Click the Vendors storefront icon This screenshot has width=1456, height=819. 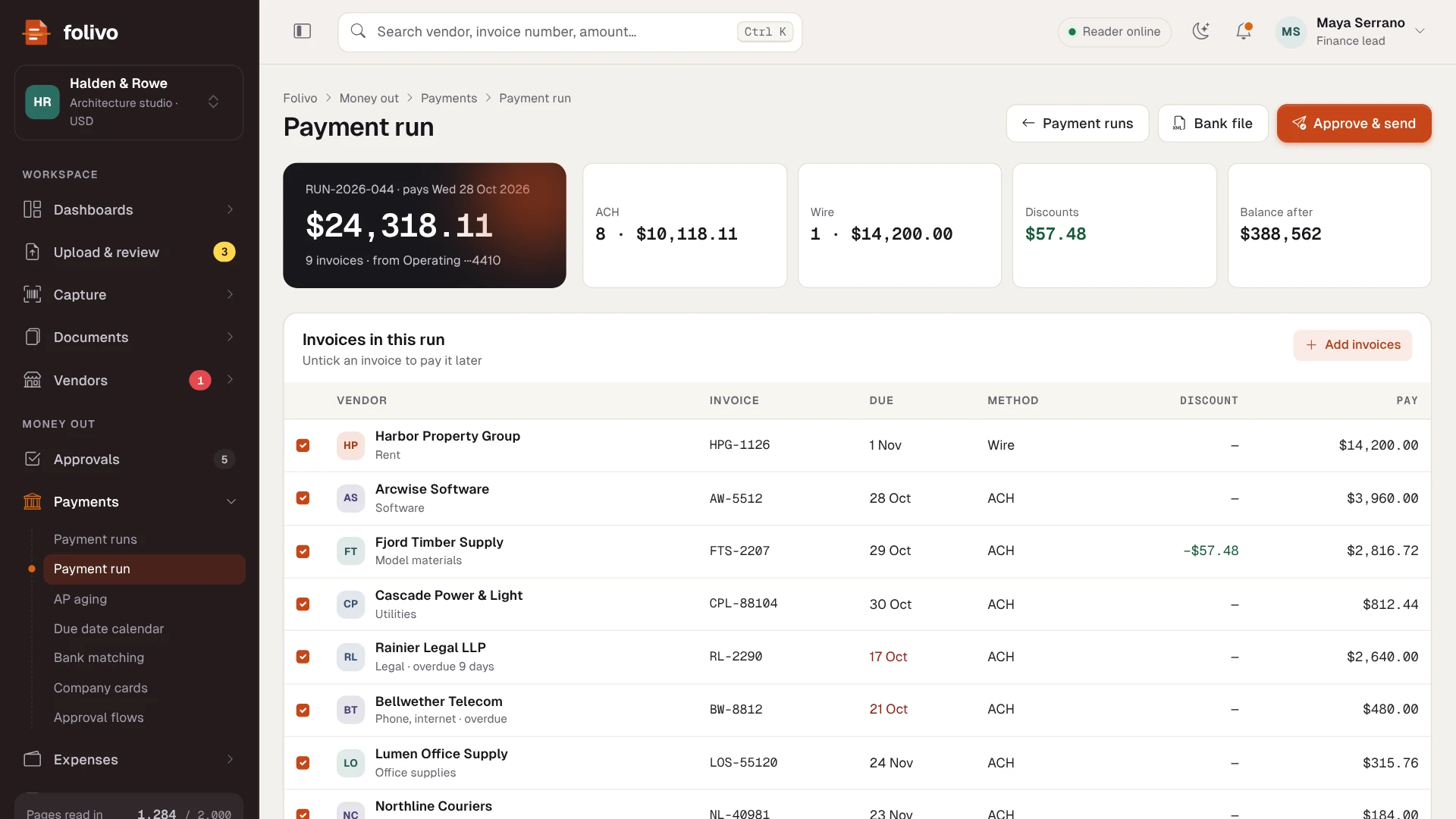(33, 380)
